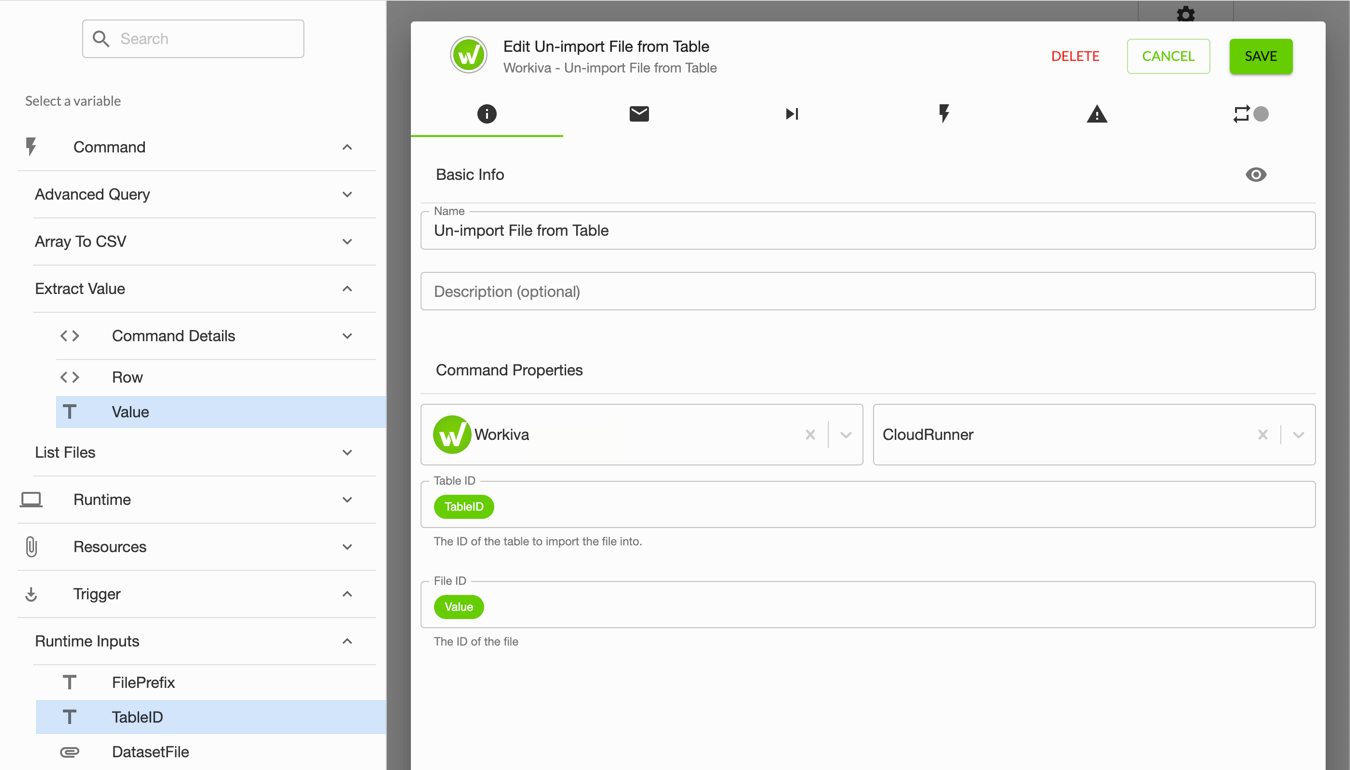Click the table ID helper text
The height and width of the screenshot is (770, 1350).
[538, 542]
